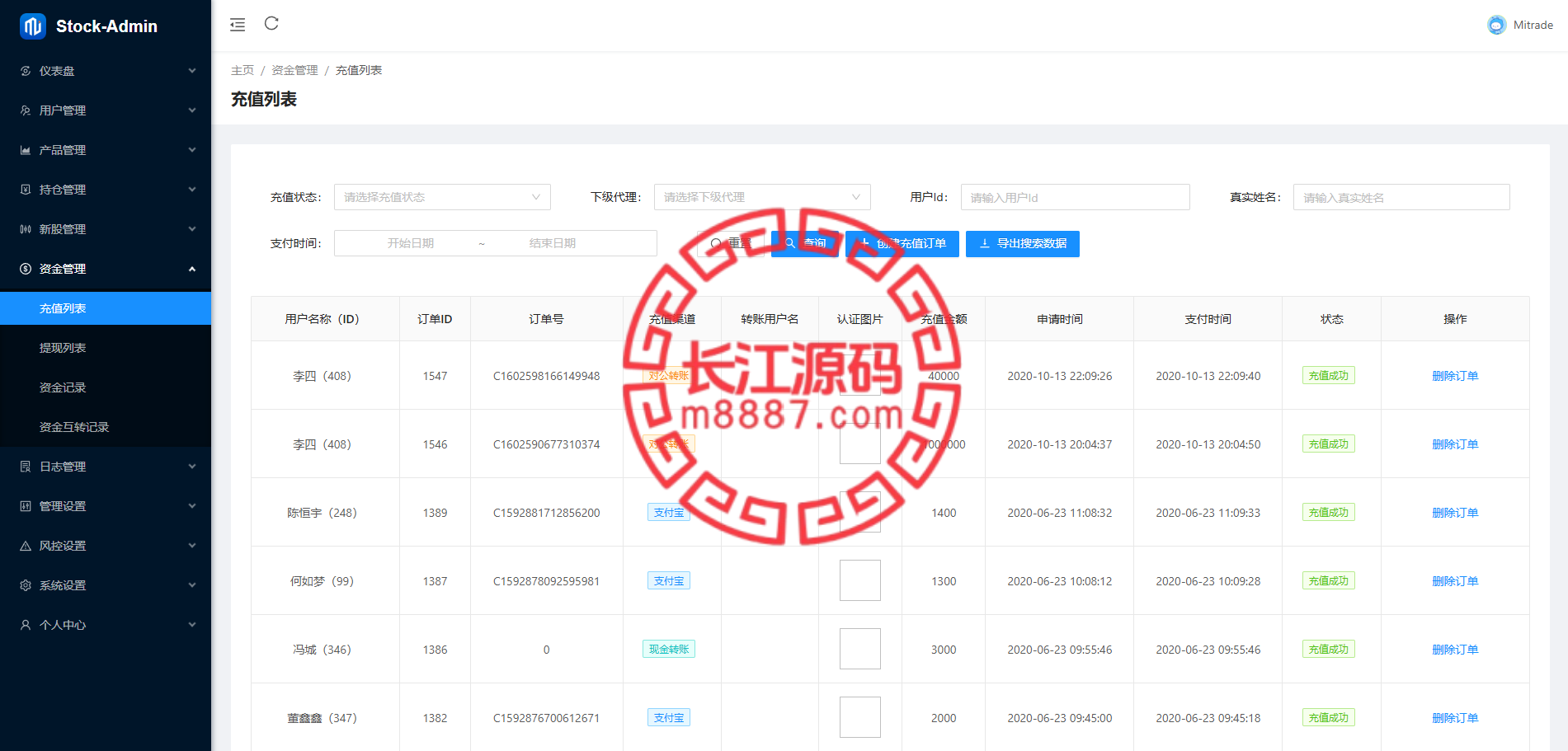The image size is (1568, 751).
Task: Click the 创建充值订单 button
Action: (x=902, y=243)
